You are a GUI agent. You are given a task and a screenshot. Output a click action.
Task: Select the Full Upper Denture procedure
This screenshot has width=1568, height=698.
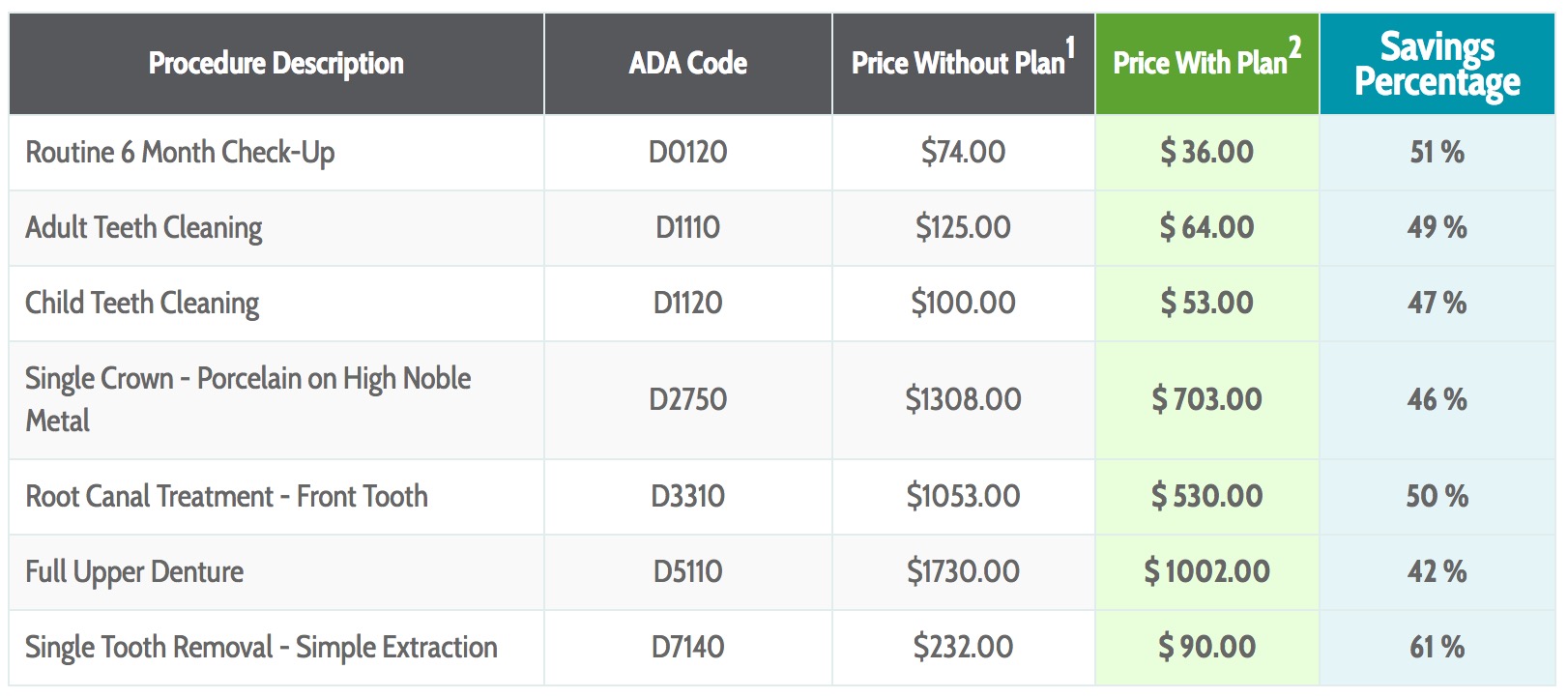click(134, 572)
